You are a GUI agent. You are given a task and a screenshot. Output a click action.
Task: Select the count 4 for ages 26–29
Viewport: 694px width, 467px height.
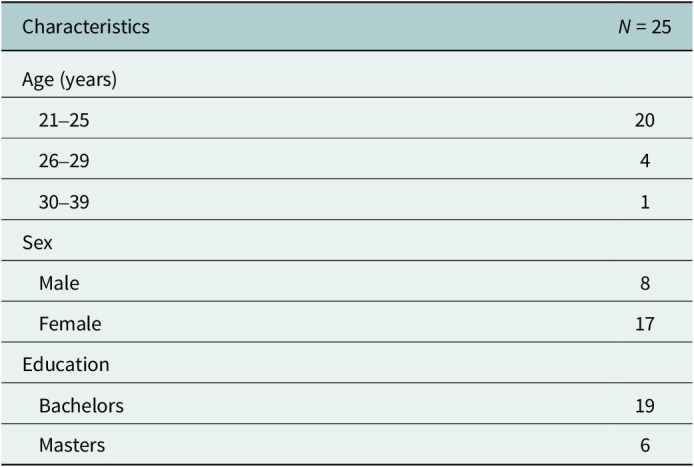(645, 161)
